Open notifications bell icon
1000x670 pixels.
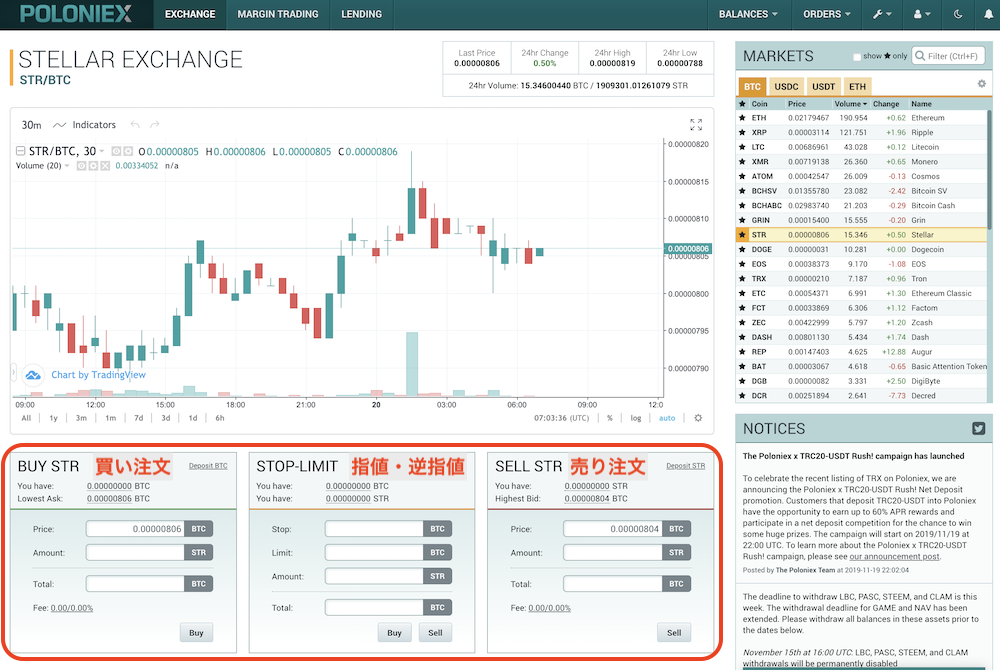[x=989, y=14]
